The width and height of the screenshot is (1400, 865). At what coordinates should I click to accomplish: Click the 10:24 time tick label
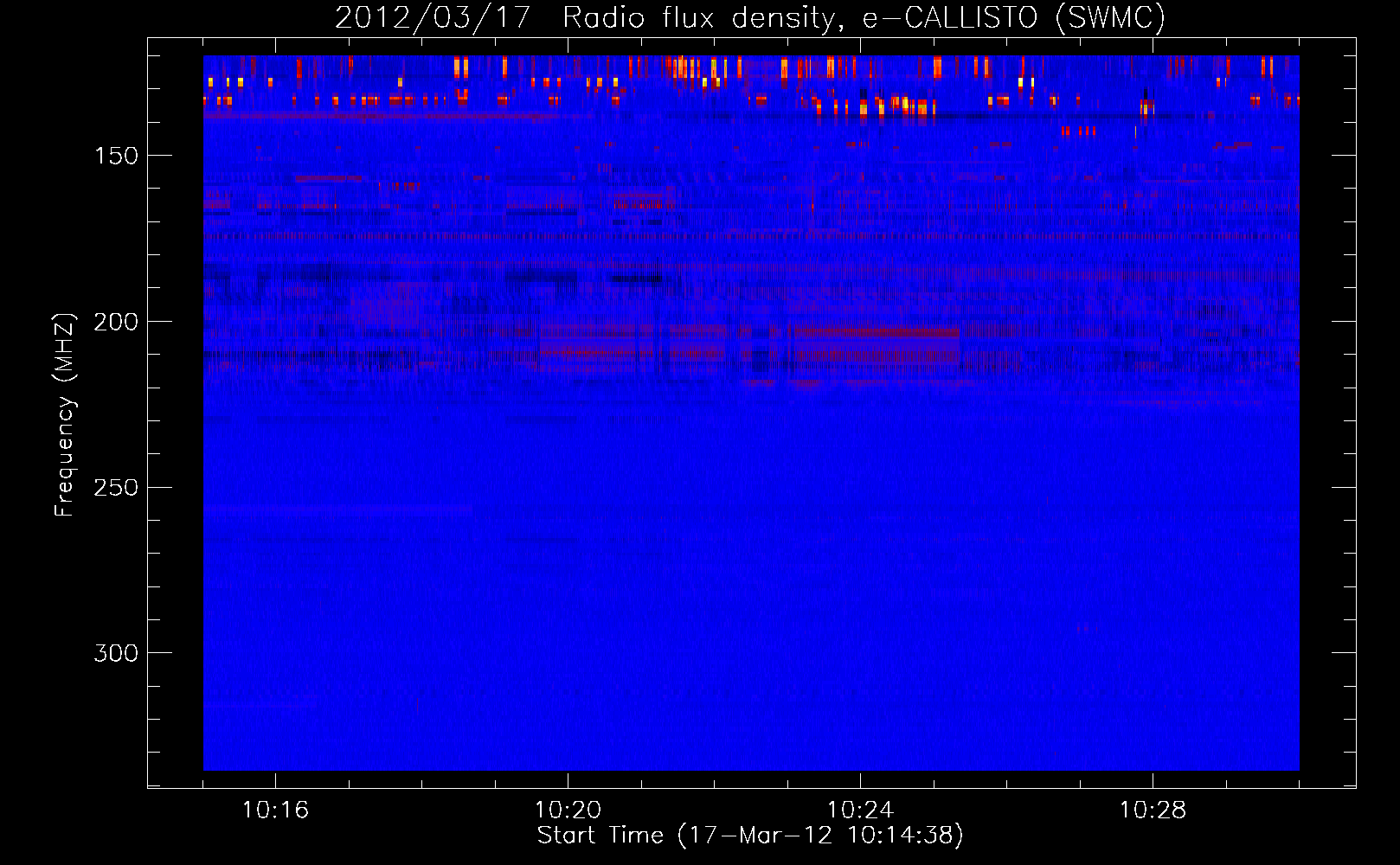(860, 811)
